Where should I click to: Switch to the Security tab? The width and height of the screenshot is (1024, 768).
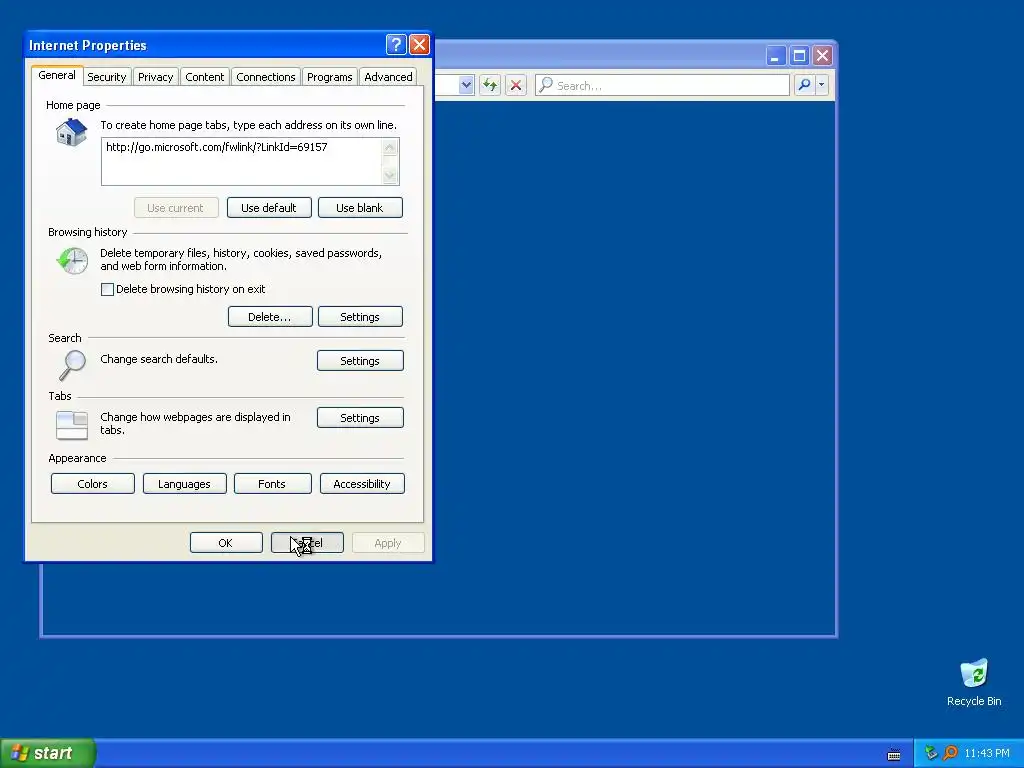pos(106,77)
